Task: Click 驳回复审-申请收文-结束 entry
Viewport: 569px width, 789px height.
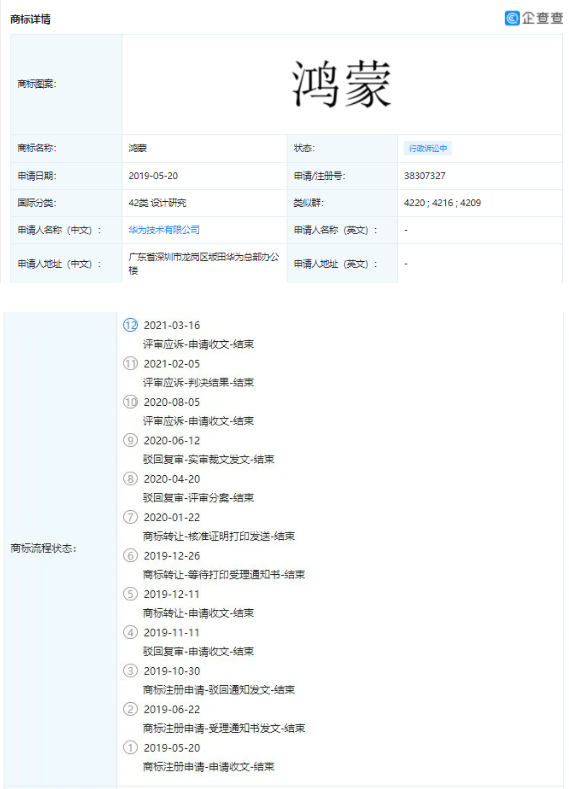Action: point(198,652)
